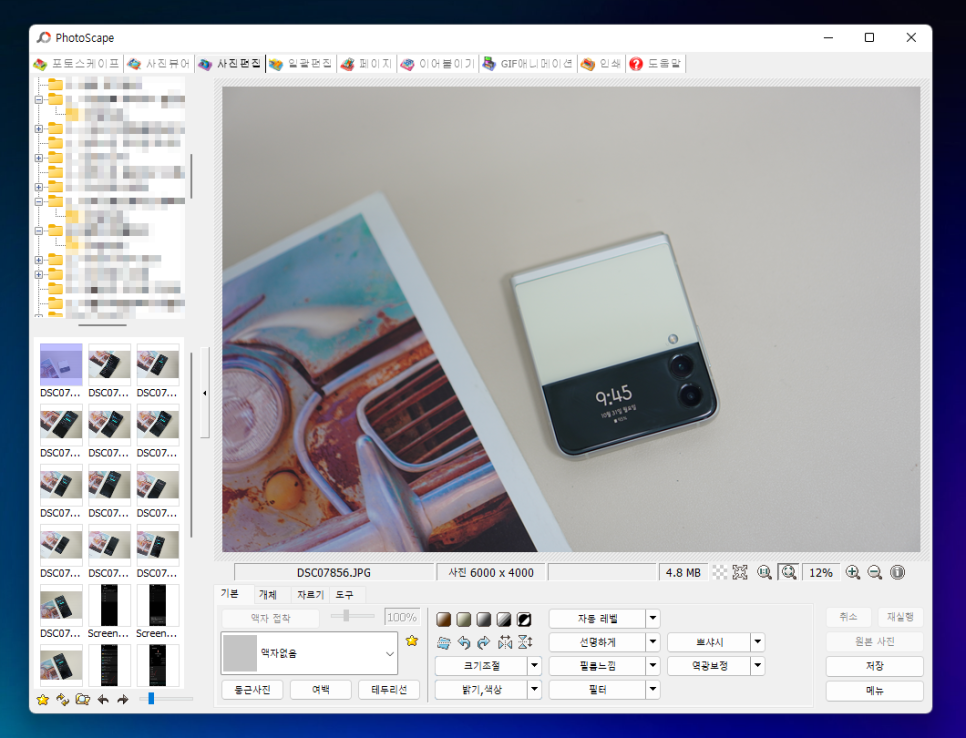Go back with the left arrow icon
Screen dimensions: 966x738
[103, 699]
